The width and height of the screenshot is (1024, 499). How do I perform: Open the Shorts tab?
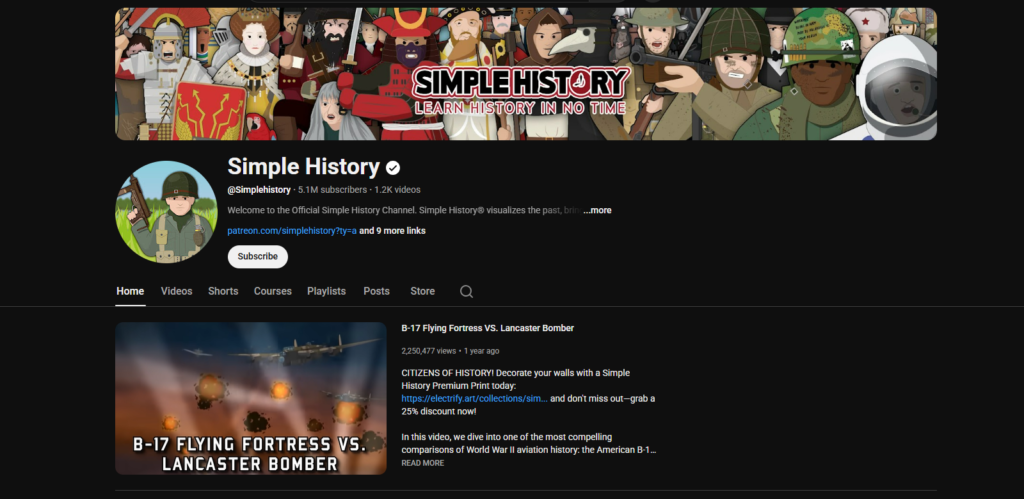click(223, 291)
